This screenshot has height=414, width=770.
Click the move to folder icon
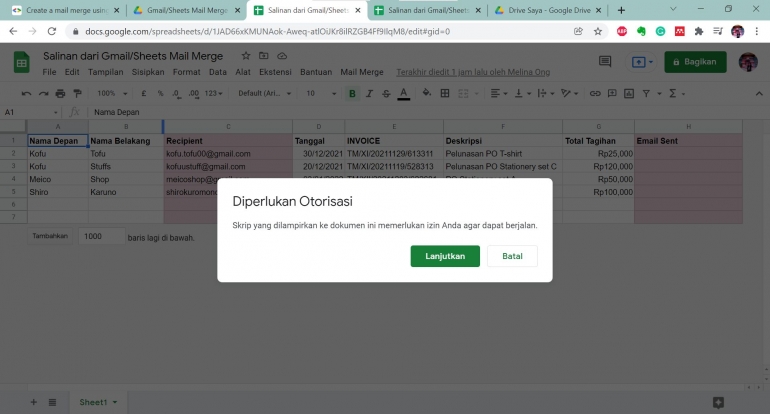[264, 56]
